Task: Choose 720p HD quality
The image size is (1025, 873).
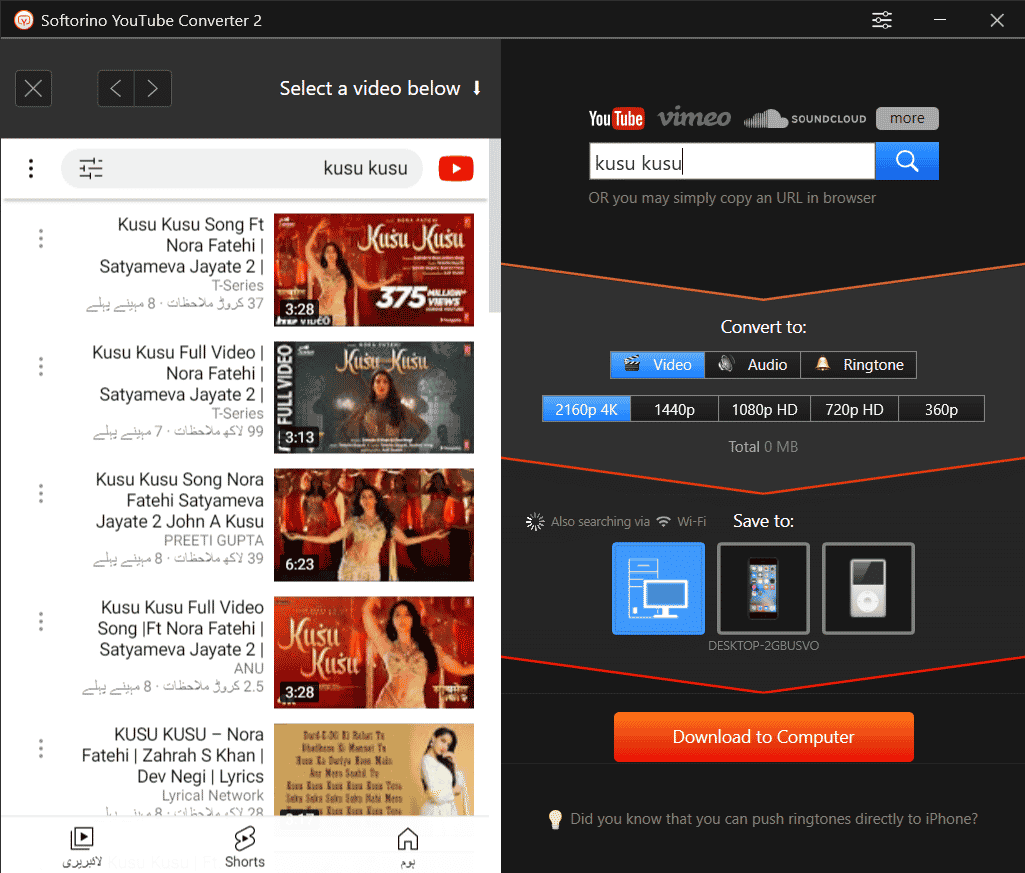Action: click(x=854, y=409)
